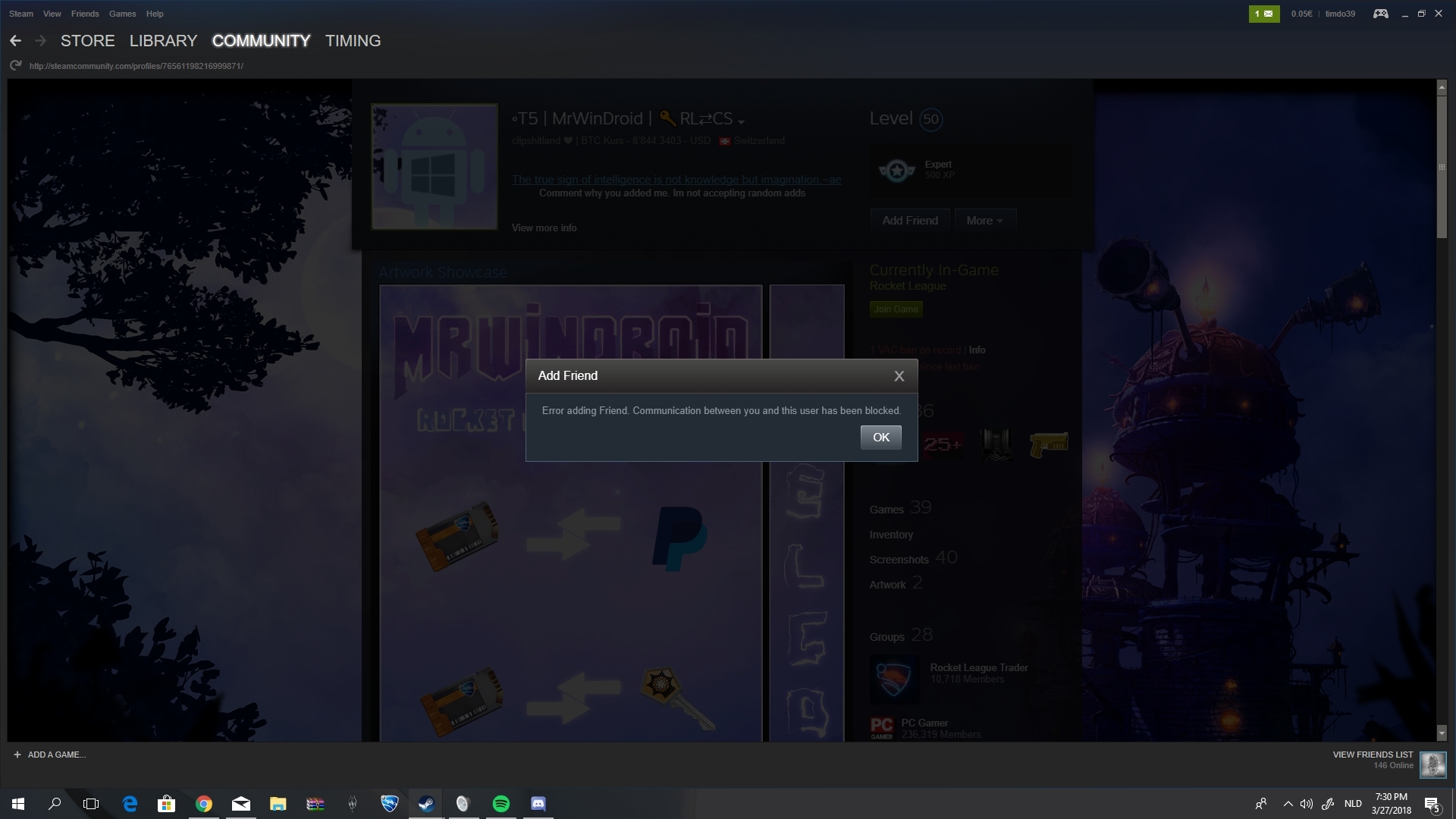Open the COMMUNITY section

[261, 41]
